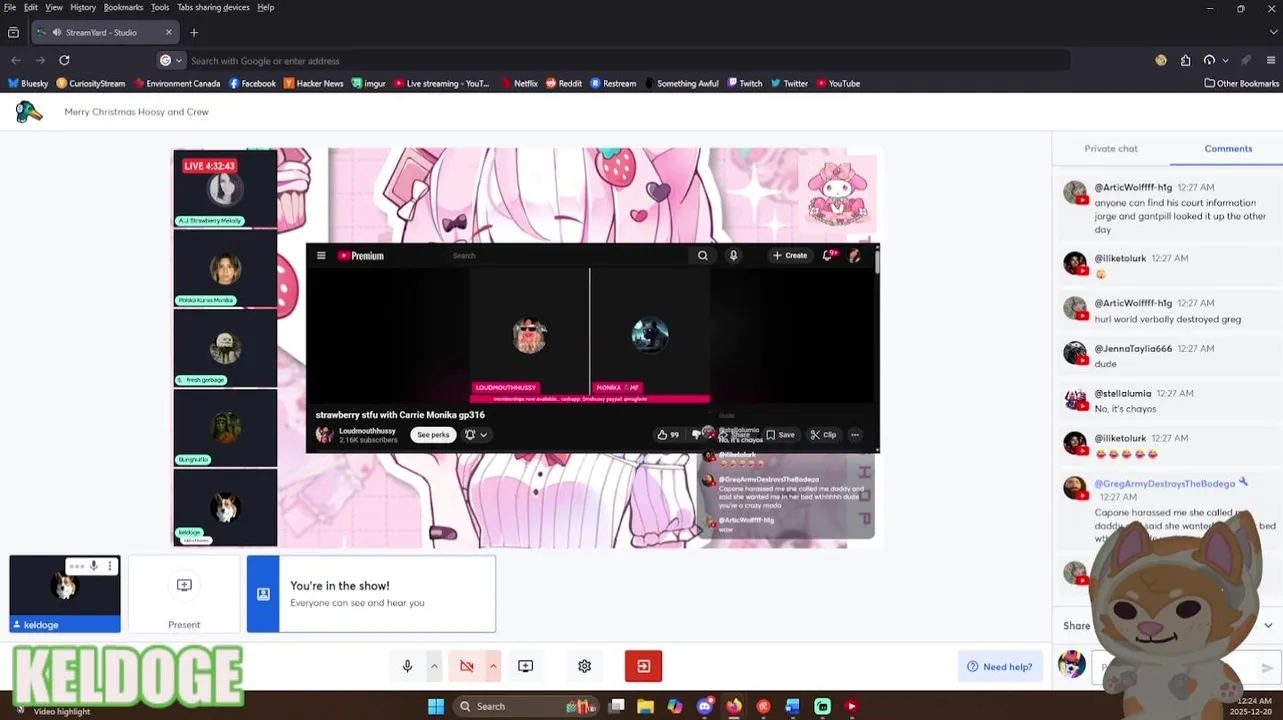Open Firefox from the taskbar

pyautogui.click(x=734, y=706)
